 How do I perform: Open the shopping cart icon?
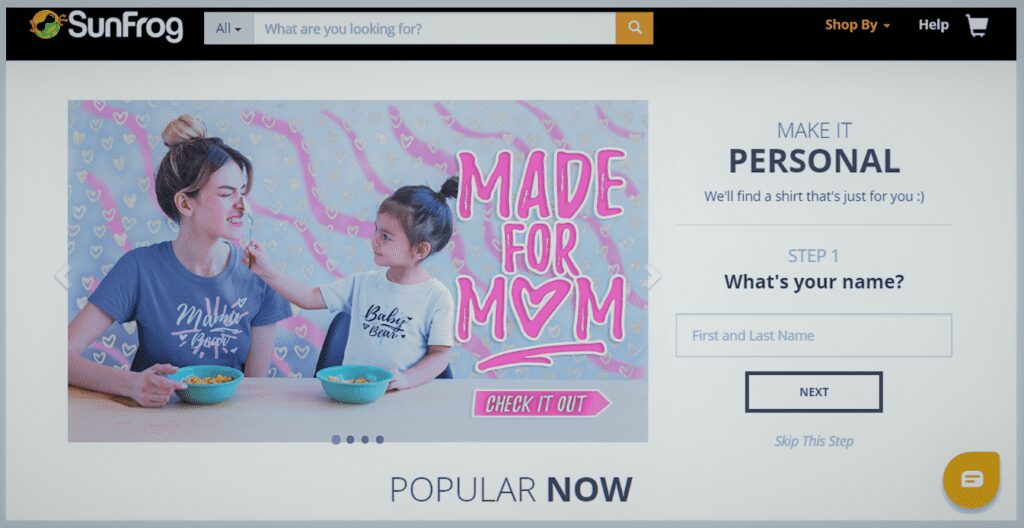[x=977, y=26]
